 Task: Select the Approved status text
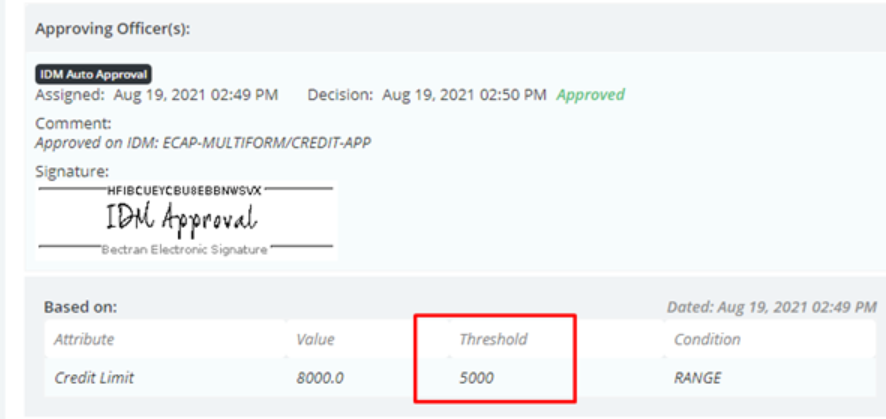tap(590, 94)
